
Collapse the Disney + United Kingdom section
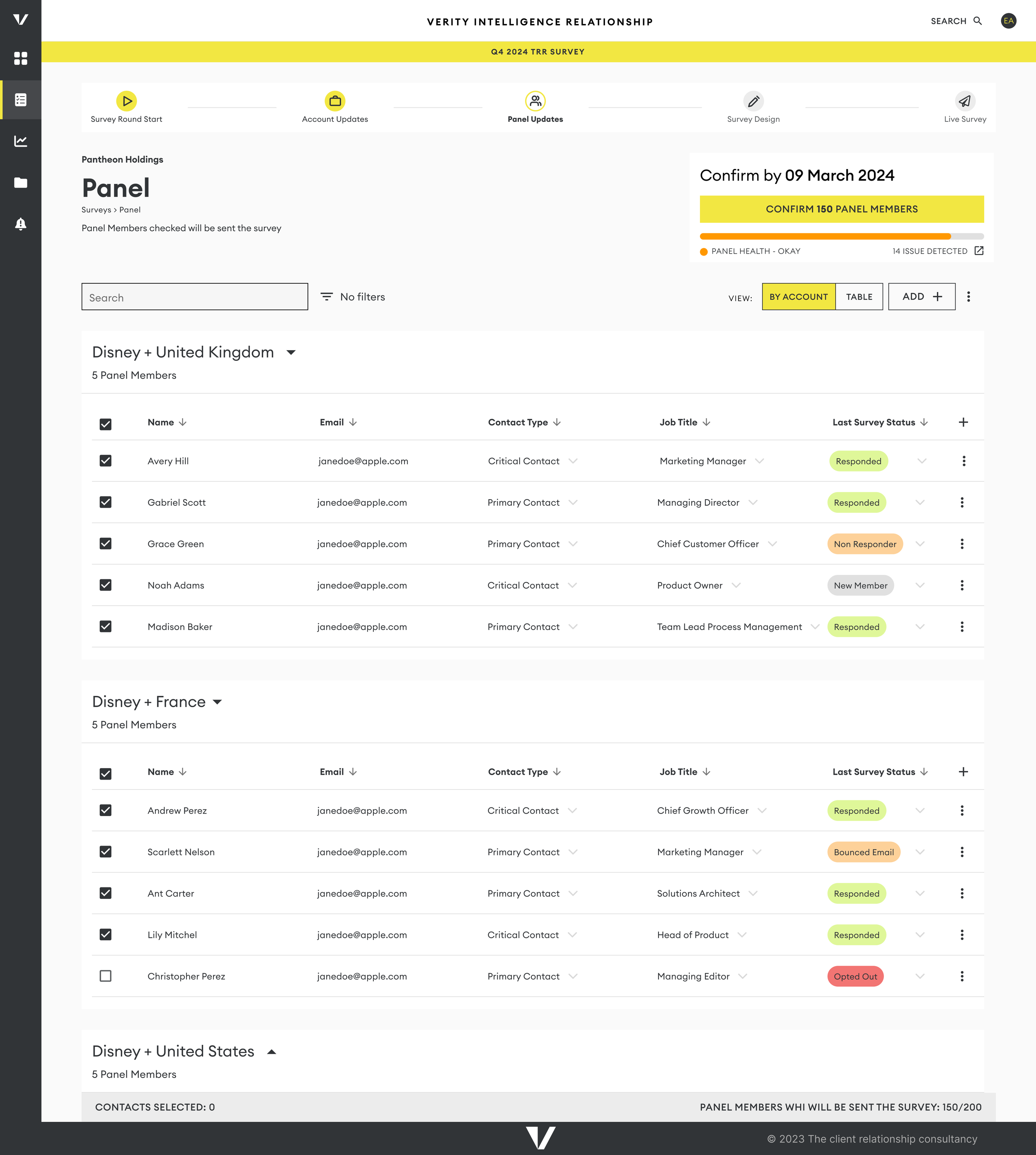[x=291, y=353]
